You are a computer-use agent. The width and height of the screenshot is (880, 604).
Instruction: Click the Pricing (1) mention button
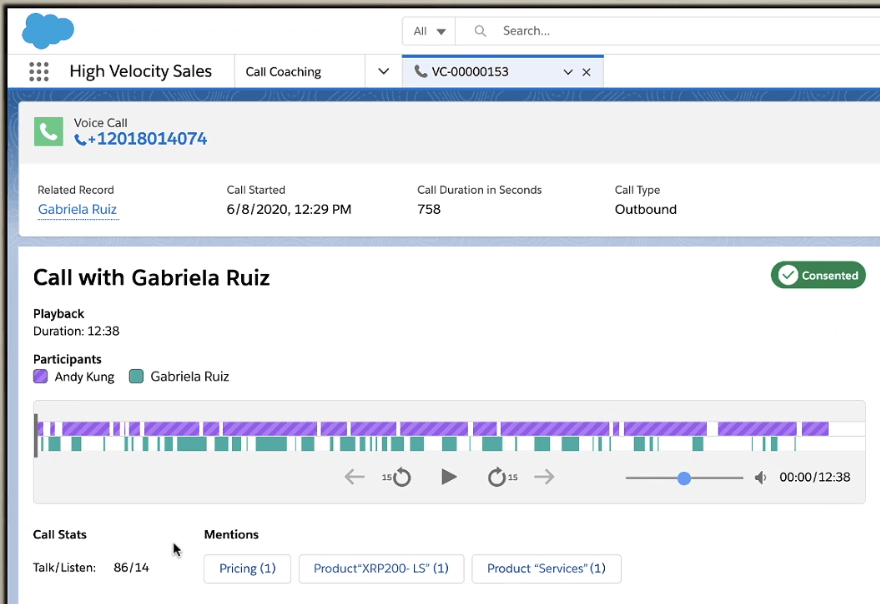[x=248, y=569]
